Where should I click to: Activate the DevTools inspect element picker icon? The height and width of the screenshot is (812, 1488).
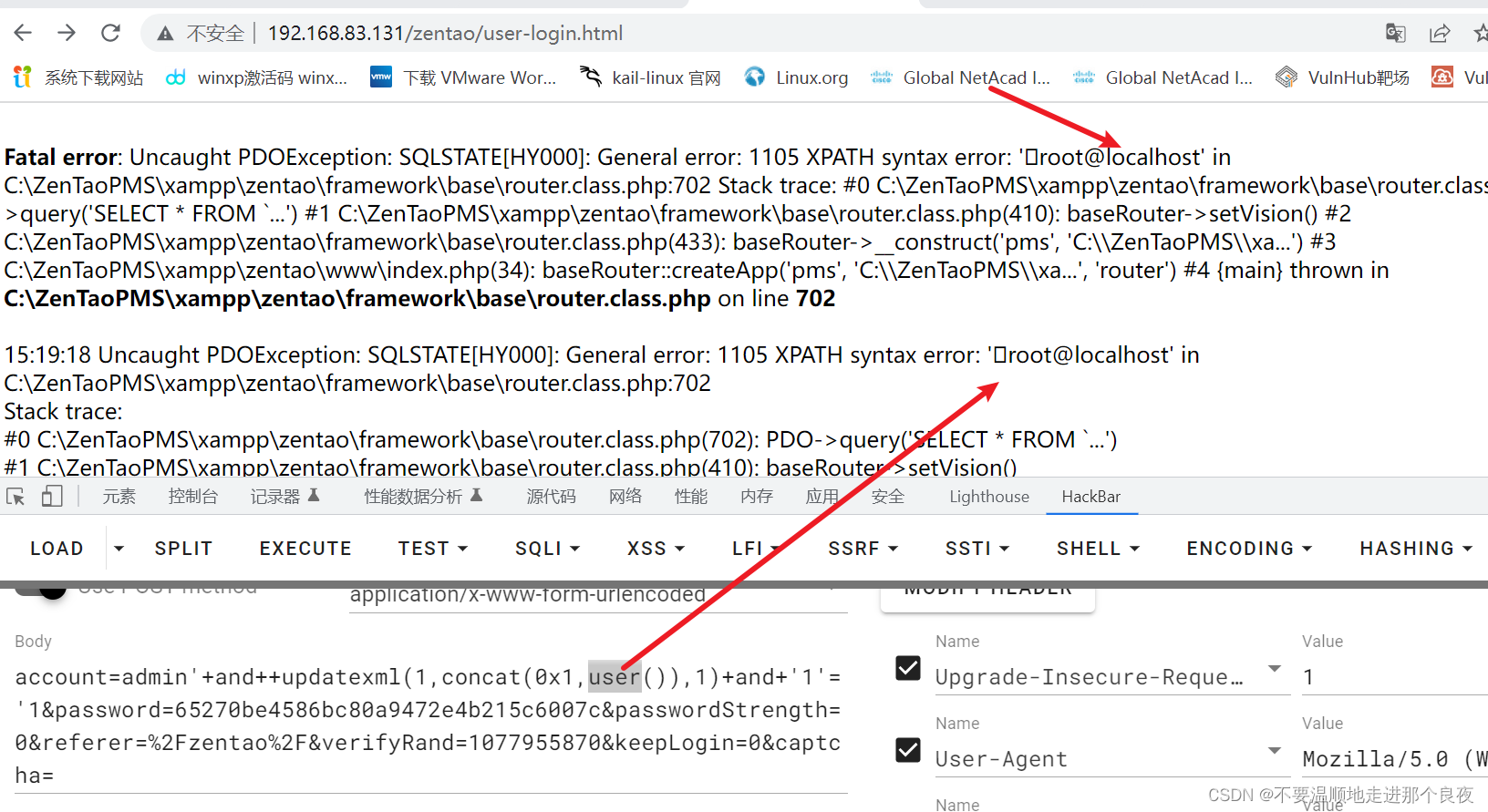pos(15,497)
